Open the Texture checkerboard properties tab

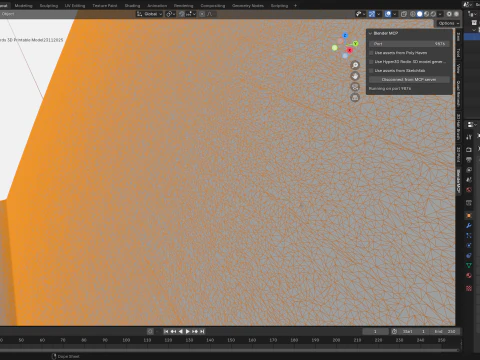pyautogui.click(x=469, y=288)
